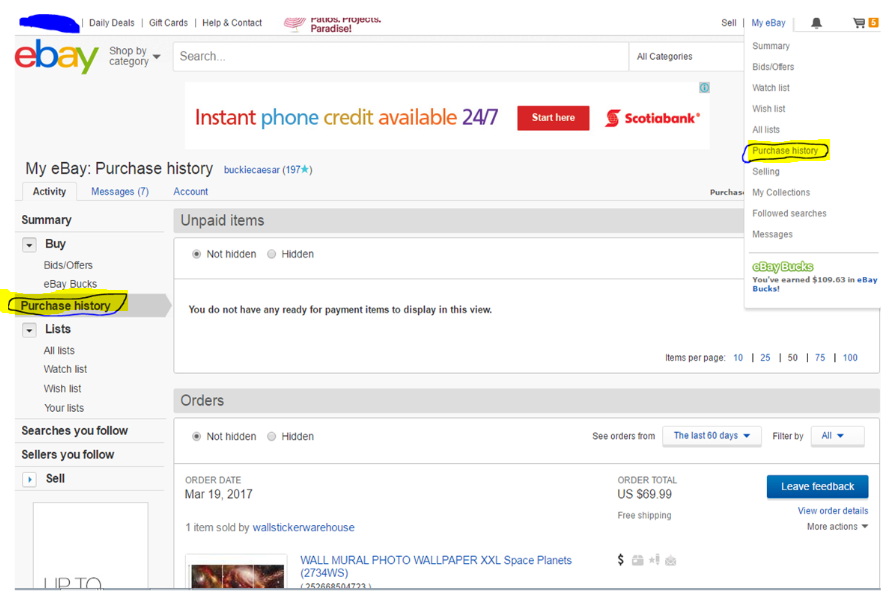The width and height of the screenshot is (885, 598).
Task: Switch to the Activity tab
Action: coord(49,191)
